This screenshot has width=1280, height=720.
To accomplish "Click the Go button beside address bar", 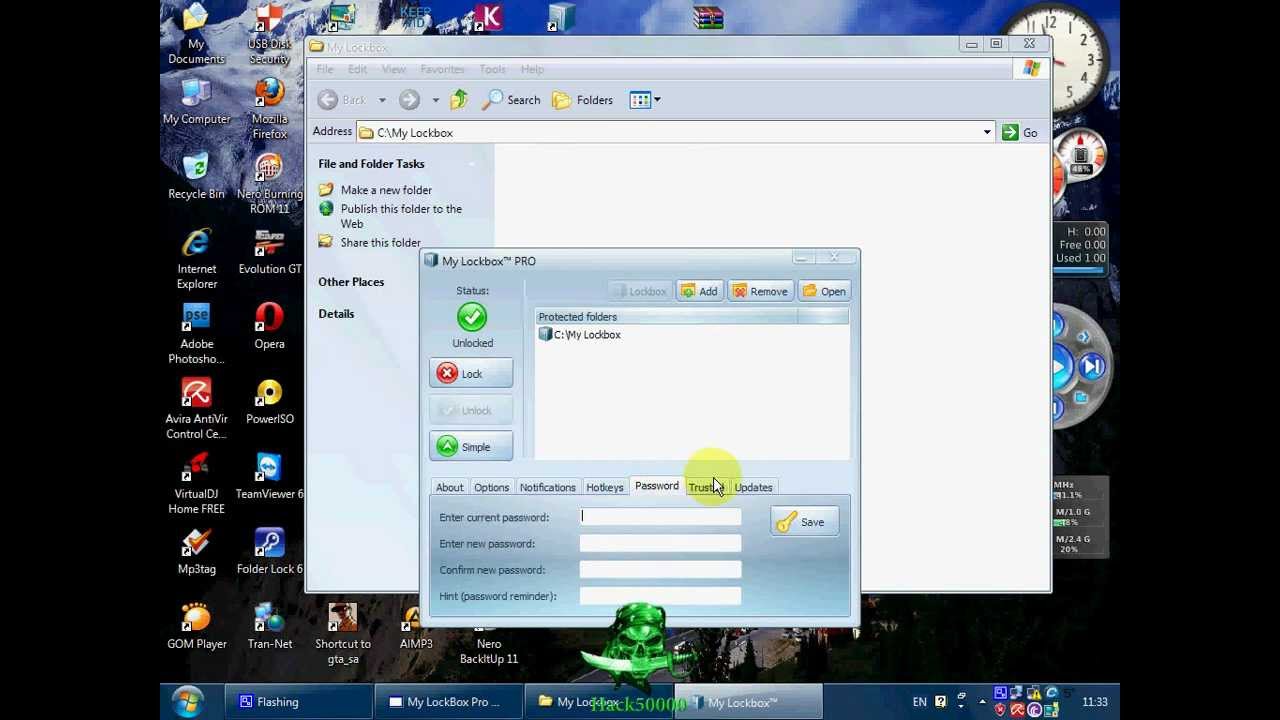I will click(1020, 132).
